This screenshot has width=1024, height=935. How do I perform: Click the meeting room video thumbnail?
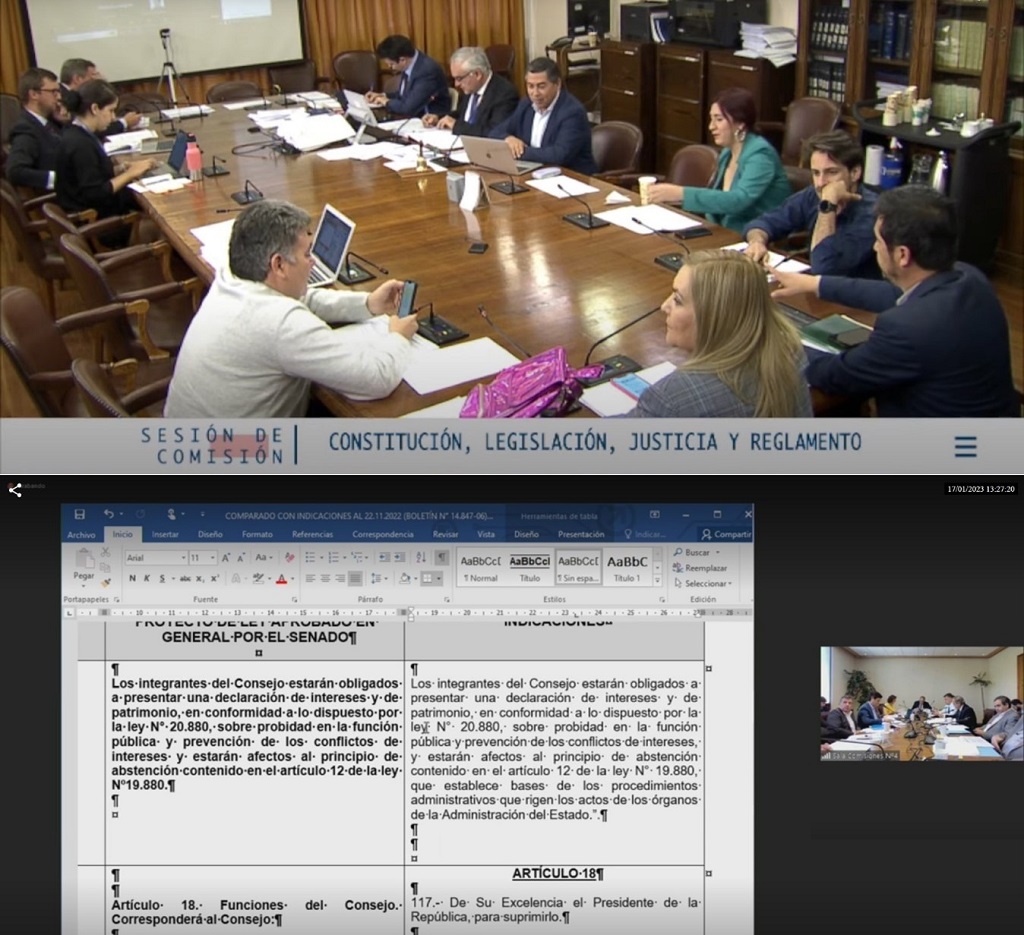[x=921, y=703]
